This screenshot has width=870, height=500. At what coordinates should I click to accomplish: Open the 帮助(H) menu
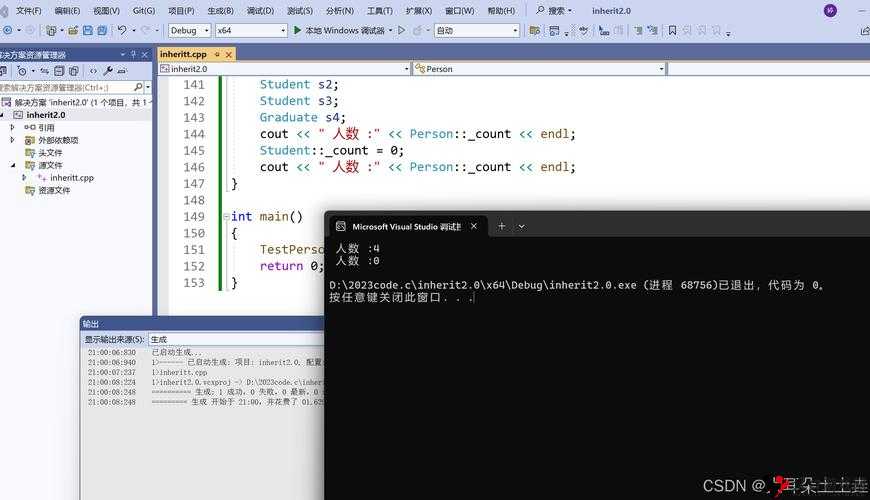pos(501,11)
